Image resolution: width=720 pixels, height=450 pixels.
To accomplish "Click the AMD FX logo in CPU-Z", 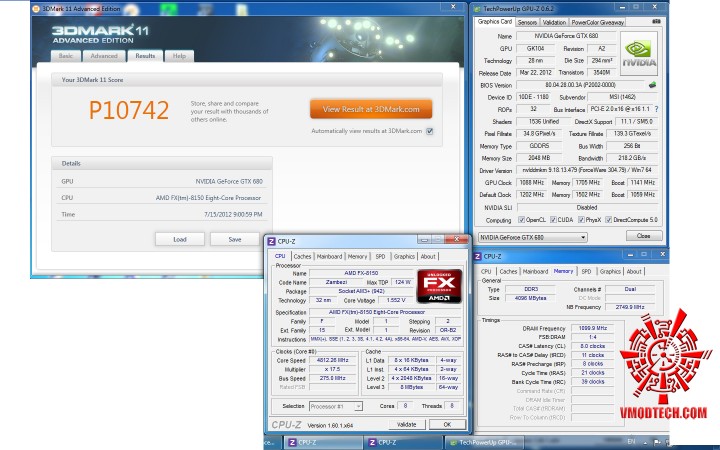I will (439, 286).
